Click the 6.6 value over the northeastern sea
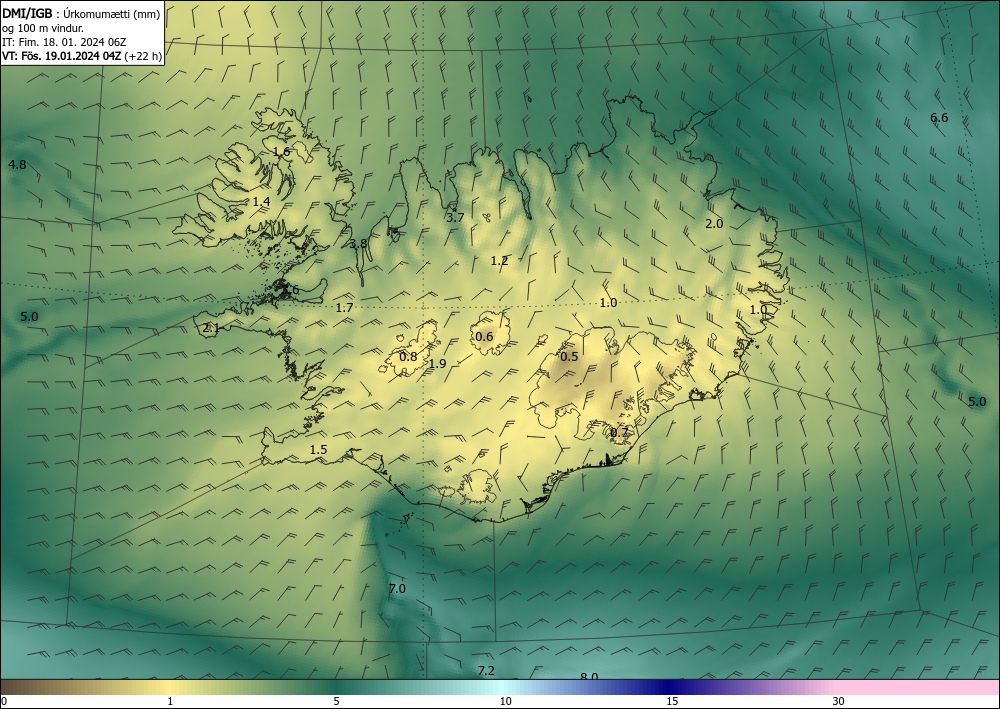1000x709 pixels. pos(939,117)
